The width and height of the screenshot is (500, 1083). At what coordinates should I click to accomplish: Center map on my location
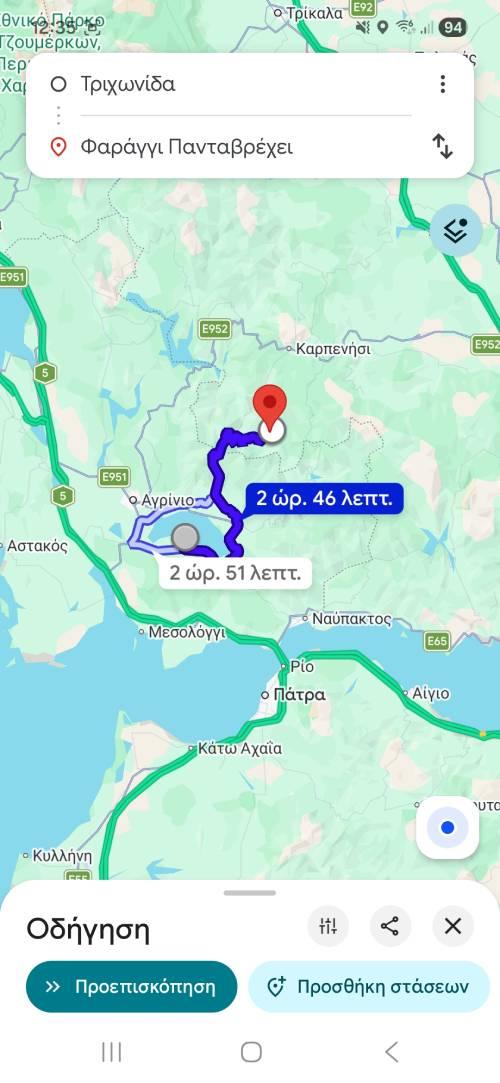pos(448,827)
